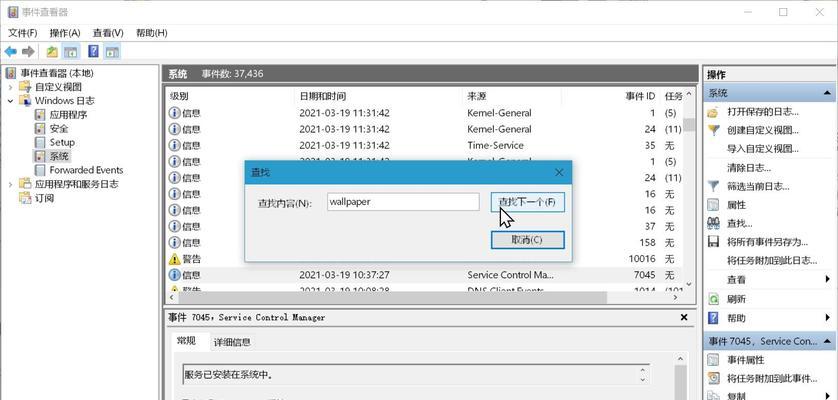Click the floppy disk icon beside 将所有事件另存为
Screen dimensions: 838x400
(x=713, y=242)
